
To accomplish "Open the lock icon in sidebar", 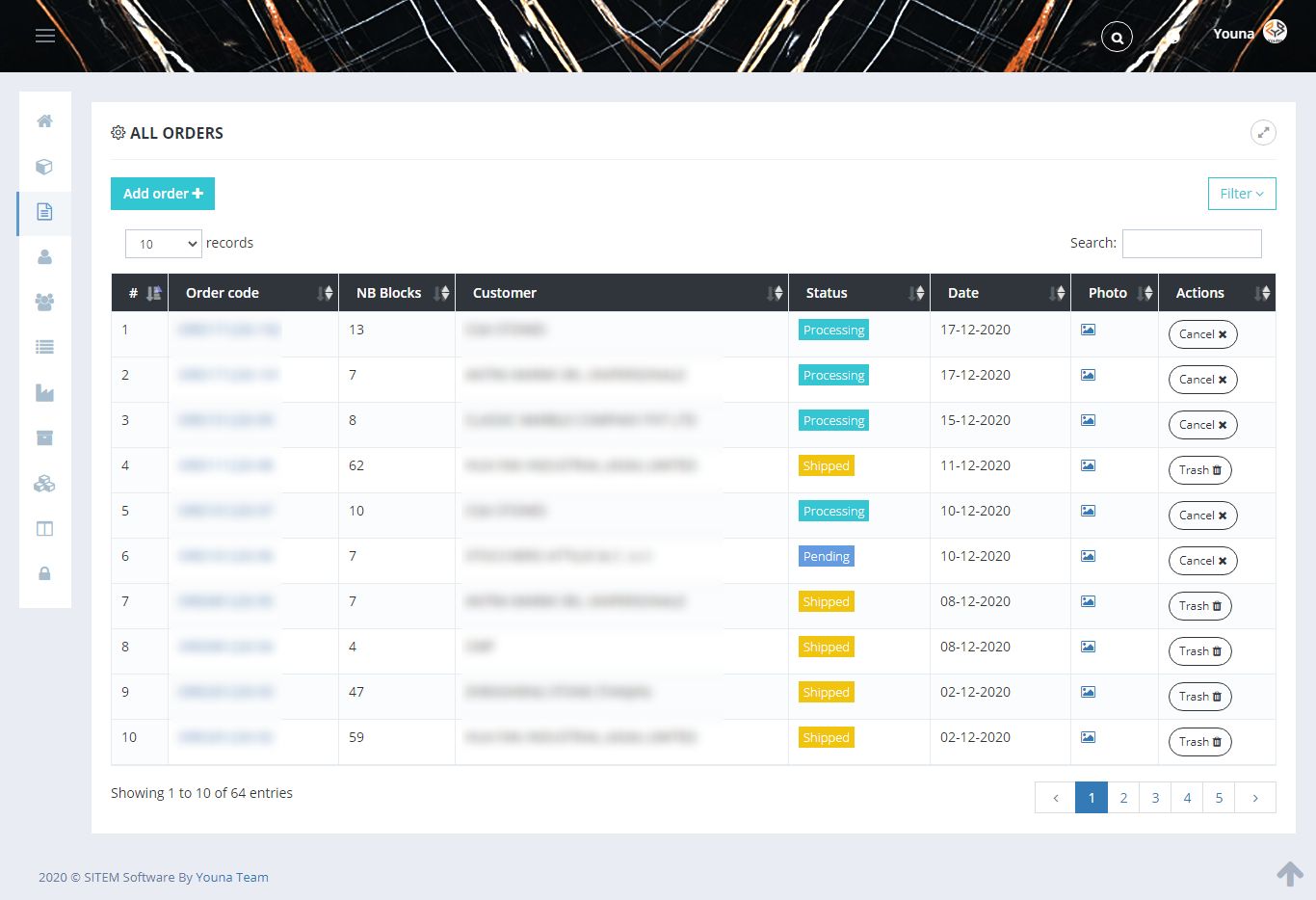I will click(44, 574).
